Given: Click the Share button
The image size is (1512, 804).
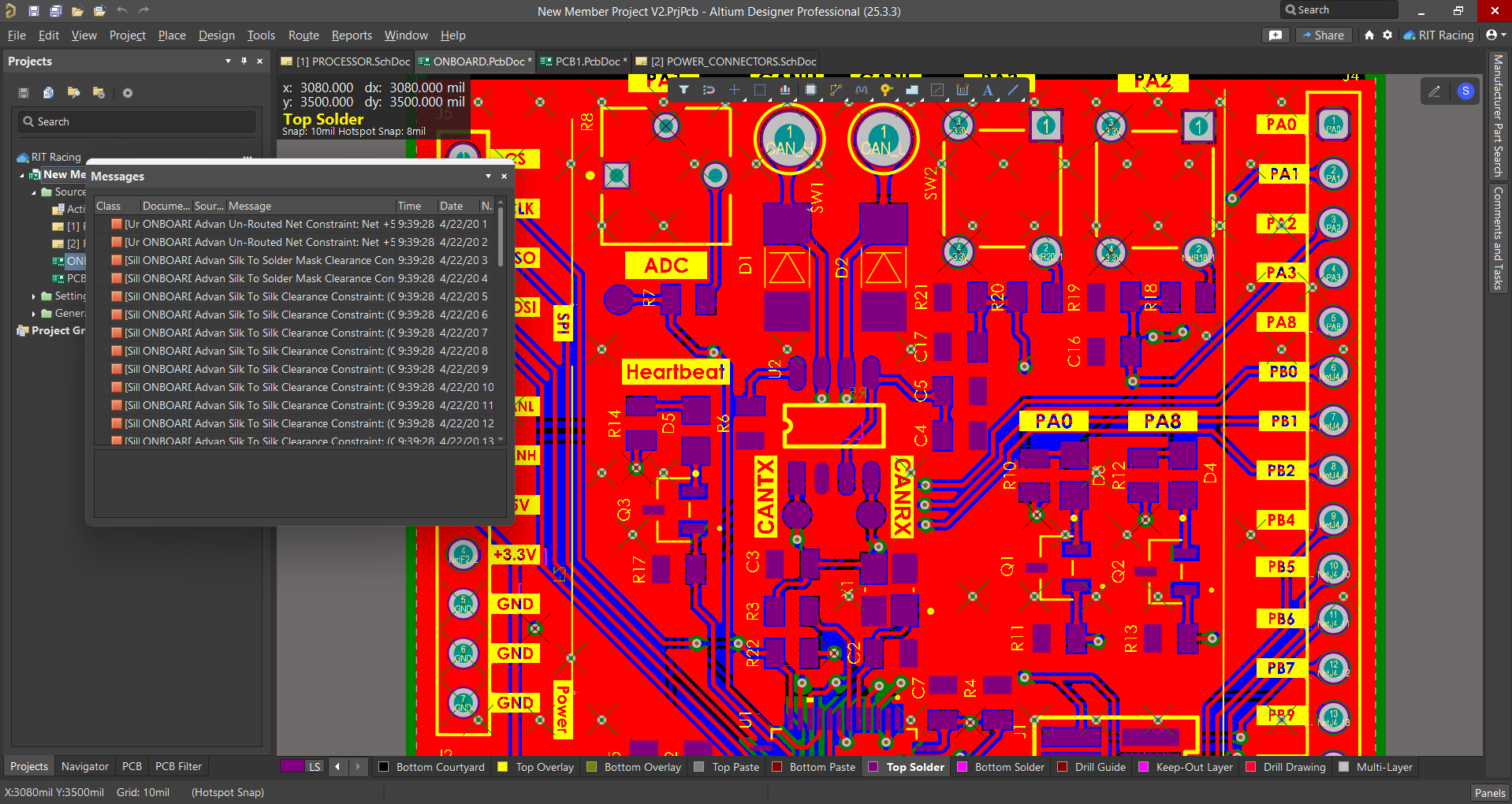Looking at the screenshot, I should [1323, 35].
